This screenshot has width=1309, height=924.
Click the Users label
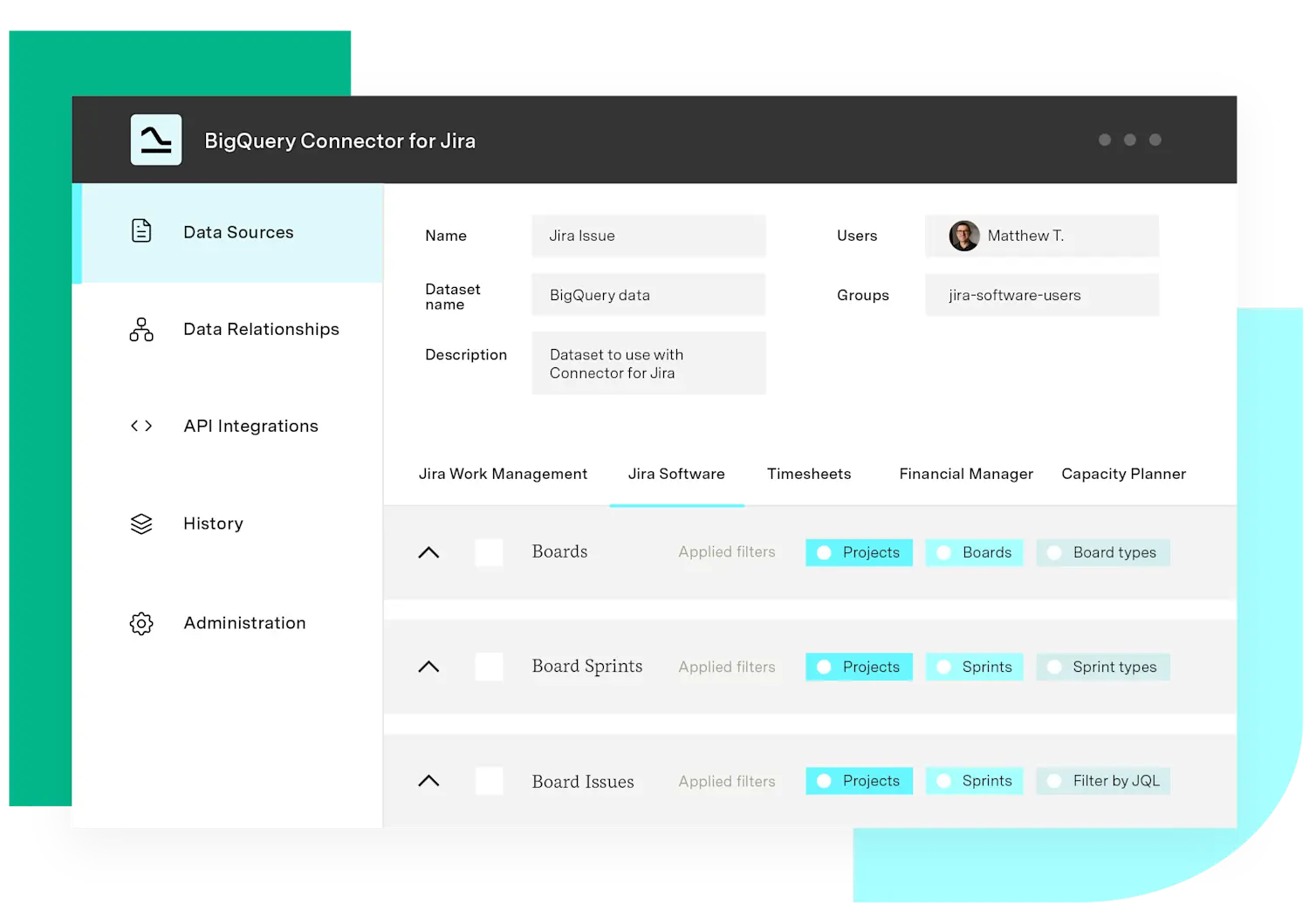(857, 236)
